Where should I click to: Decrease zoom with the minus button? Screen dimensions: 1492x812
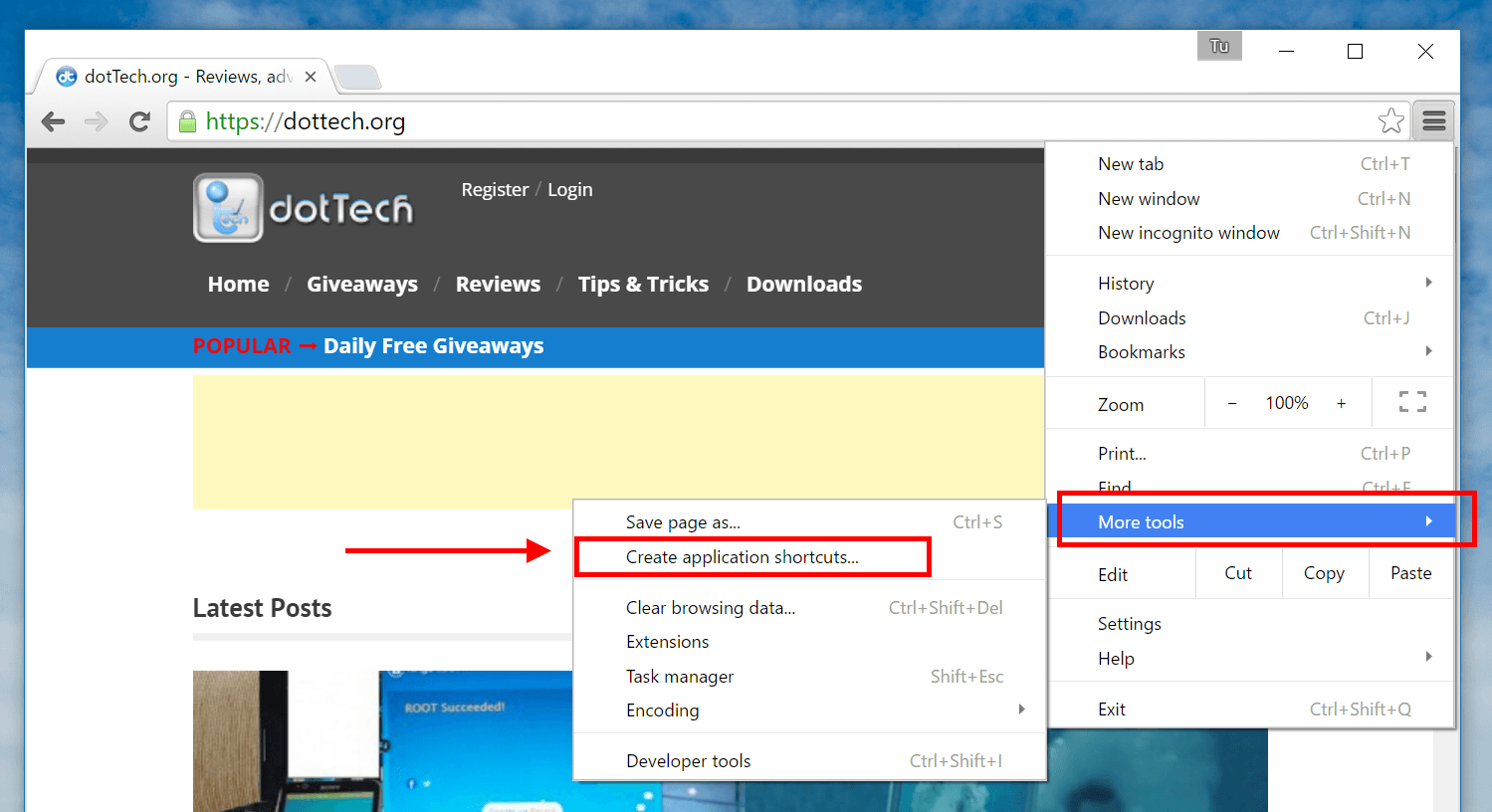(1232, 403)
